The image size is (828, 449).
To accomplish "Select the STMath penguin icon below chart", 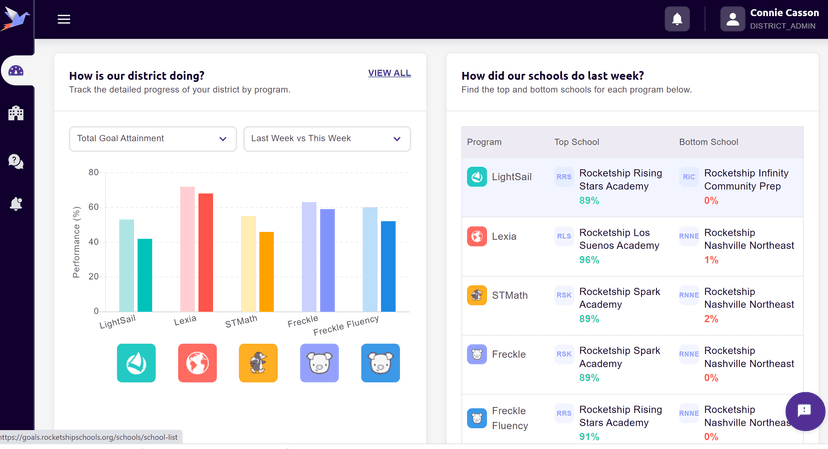I will 258,363.
